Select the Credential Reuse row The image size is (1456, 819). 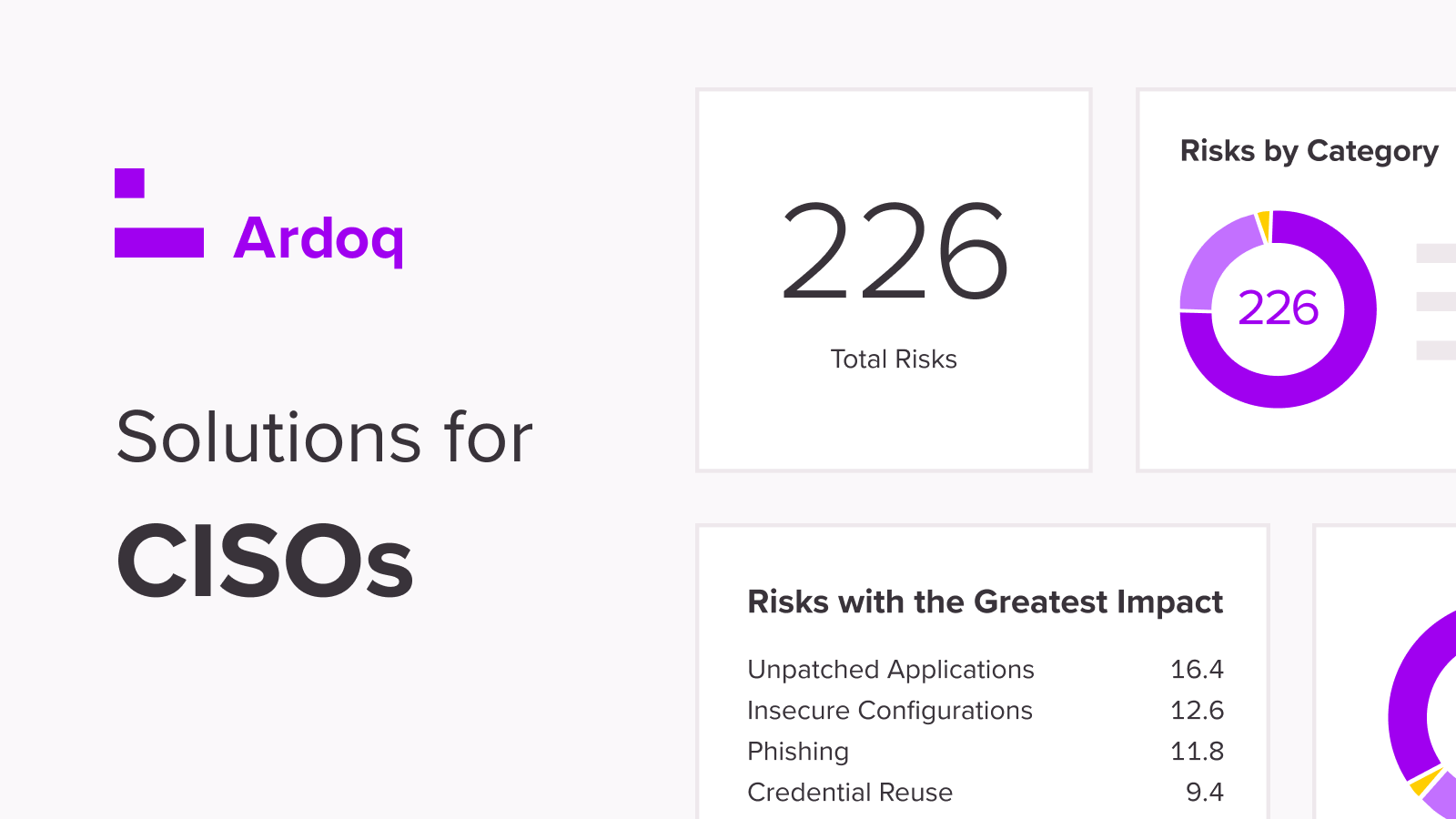[x=986, y=793]
